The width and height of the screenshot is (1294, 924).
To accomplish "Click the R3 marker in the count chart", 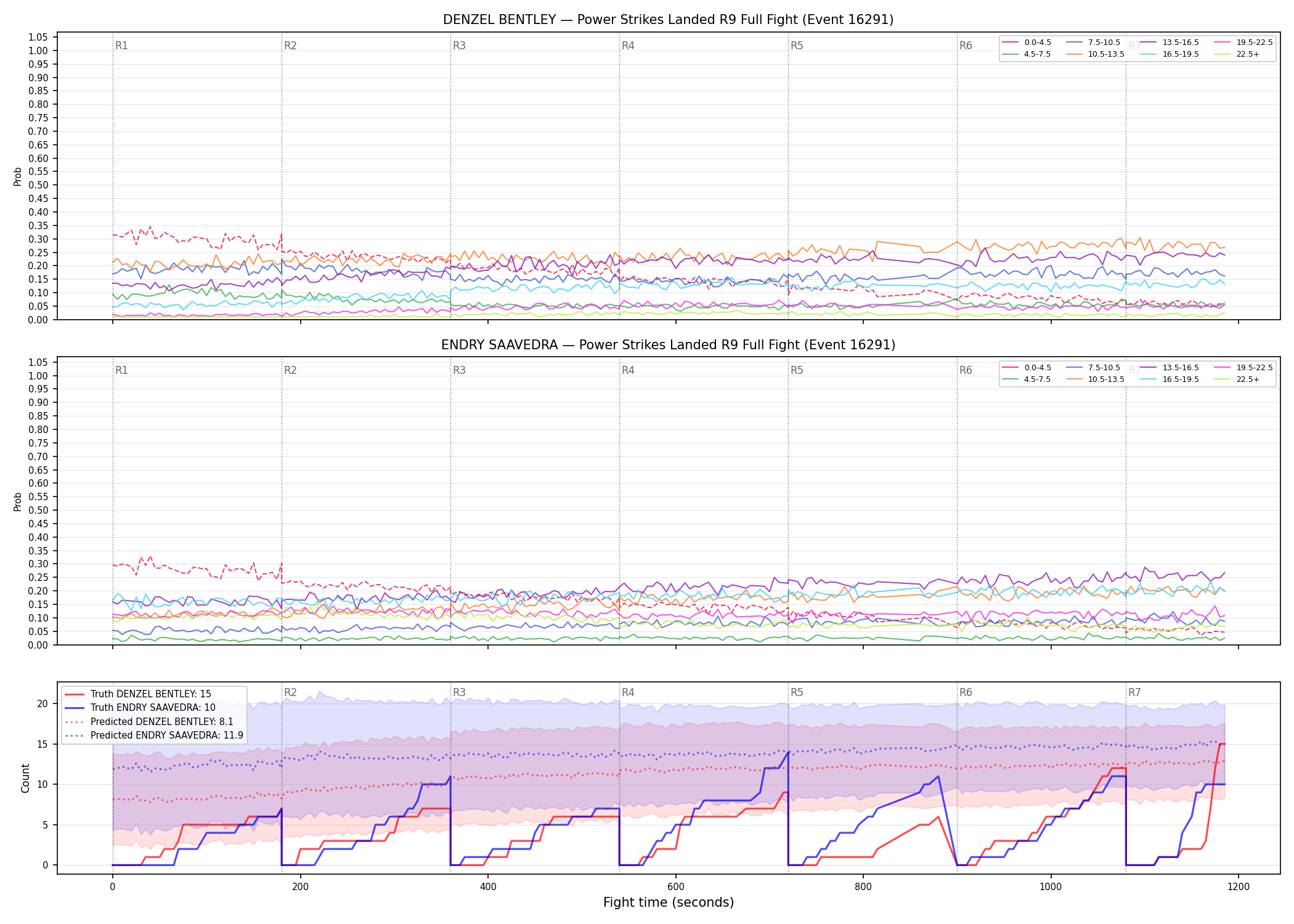I will point(459,692).
